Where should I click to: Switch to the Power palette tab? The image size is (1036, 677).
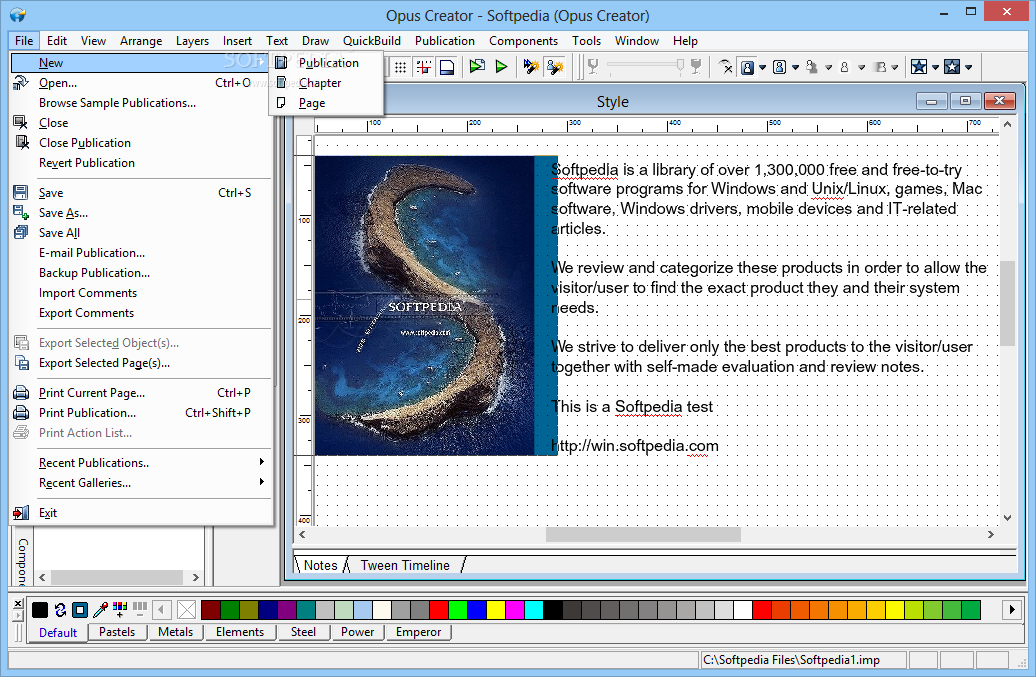[357, 632]
